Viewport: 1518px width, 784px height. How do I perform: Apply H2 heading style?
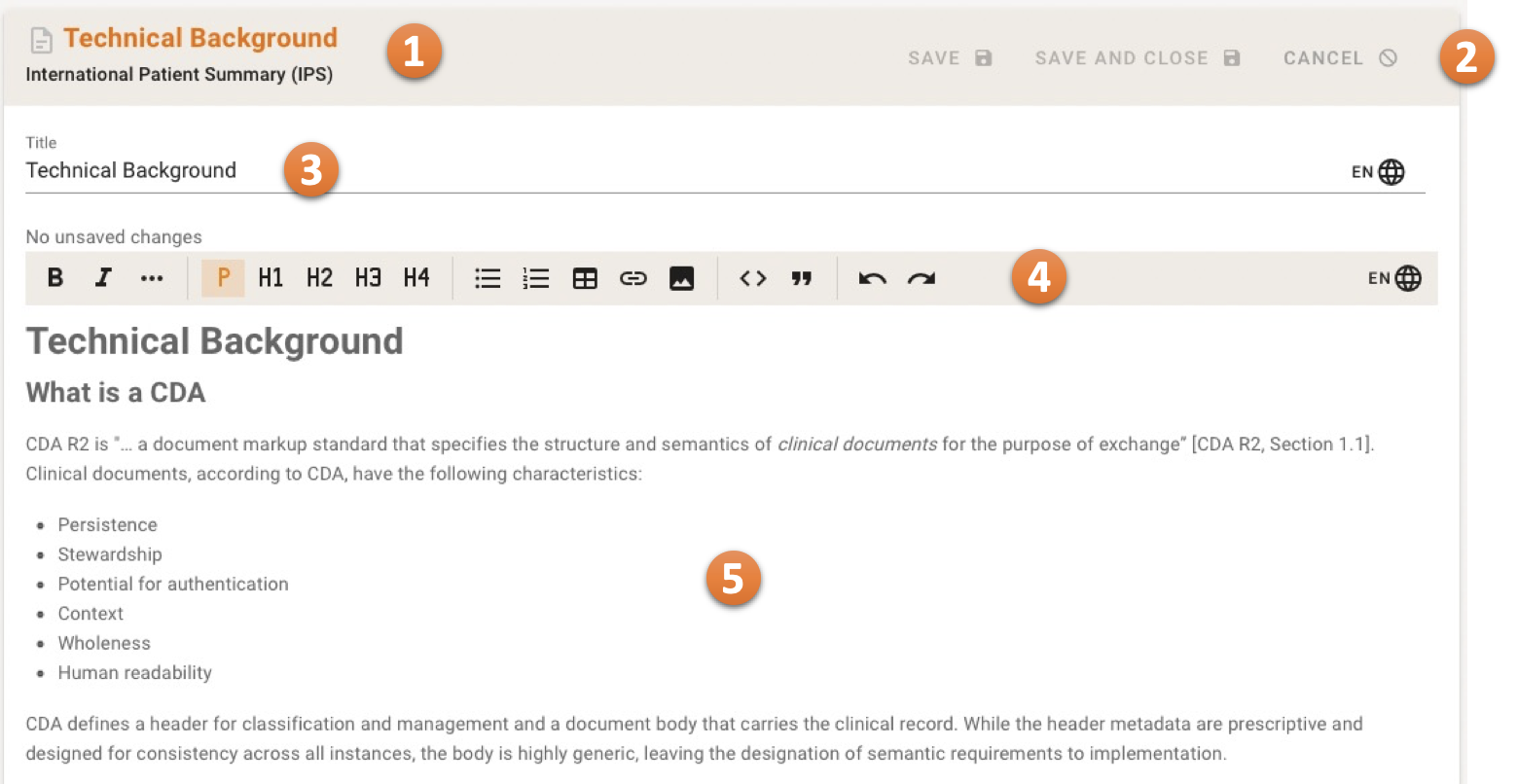click(319, 278)
